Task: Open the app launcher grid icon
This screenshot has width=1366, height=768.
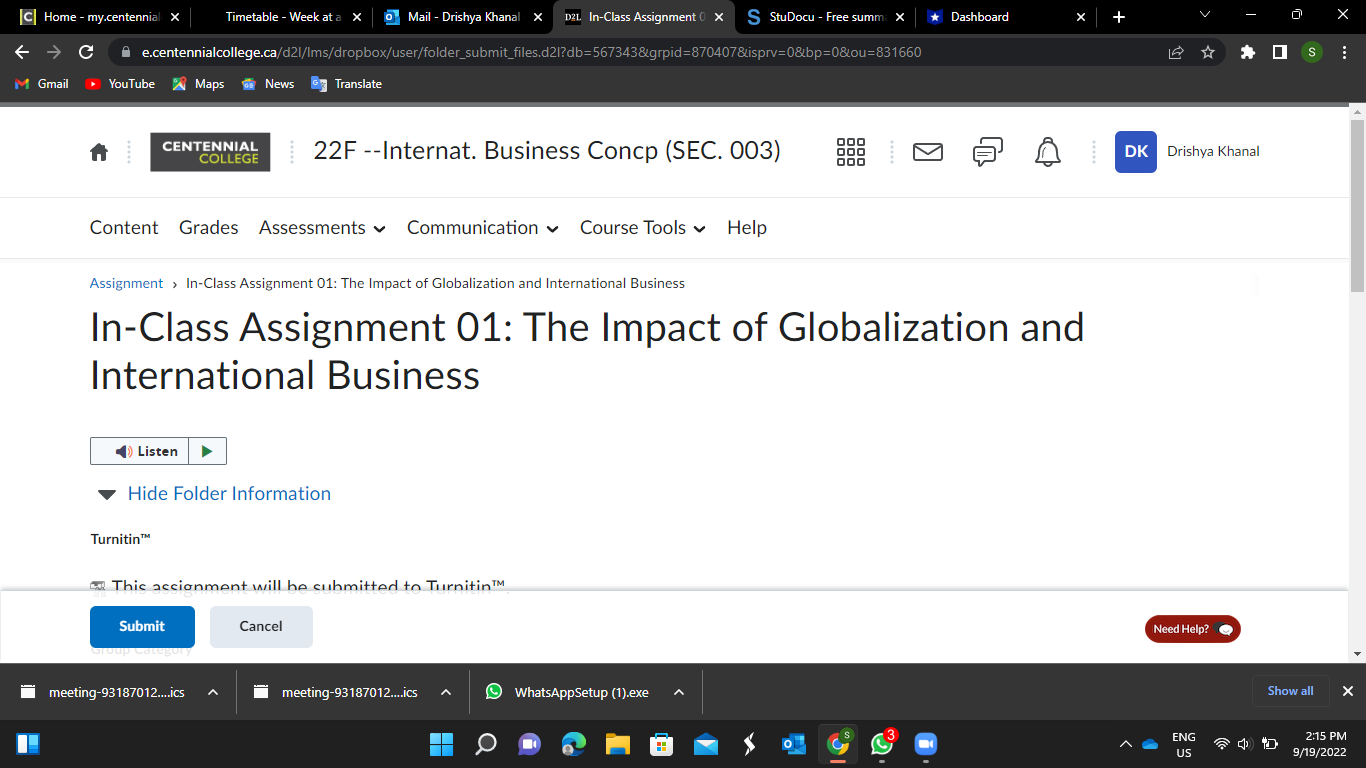Action: click(x=850, y=151)
